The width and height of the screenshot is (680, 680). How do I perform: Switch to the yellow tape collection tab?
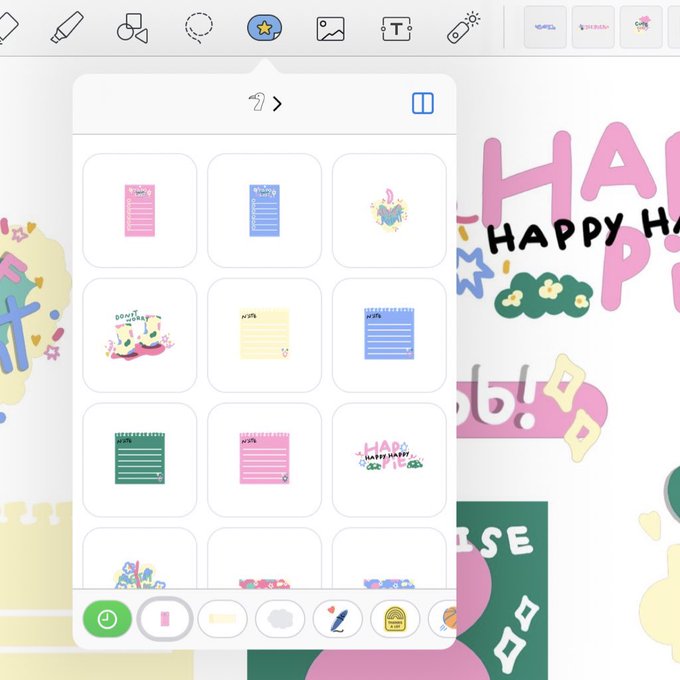[222, 619]
